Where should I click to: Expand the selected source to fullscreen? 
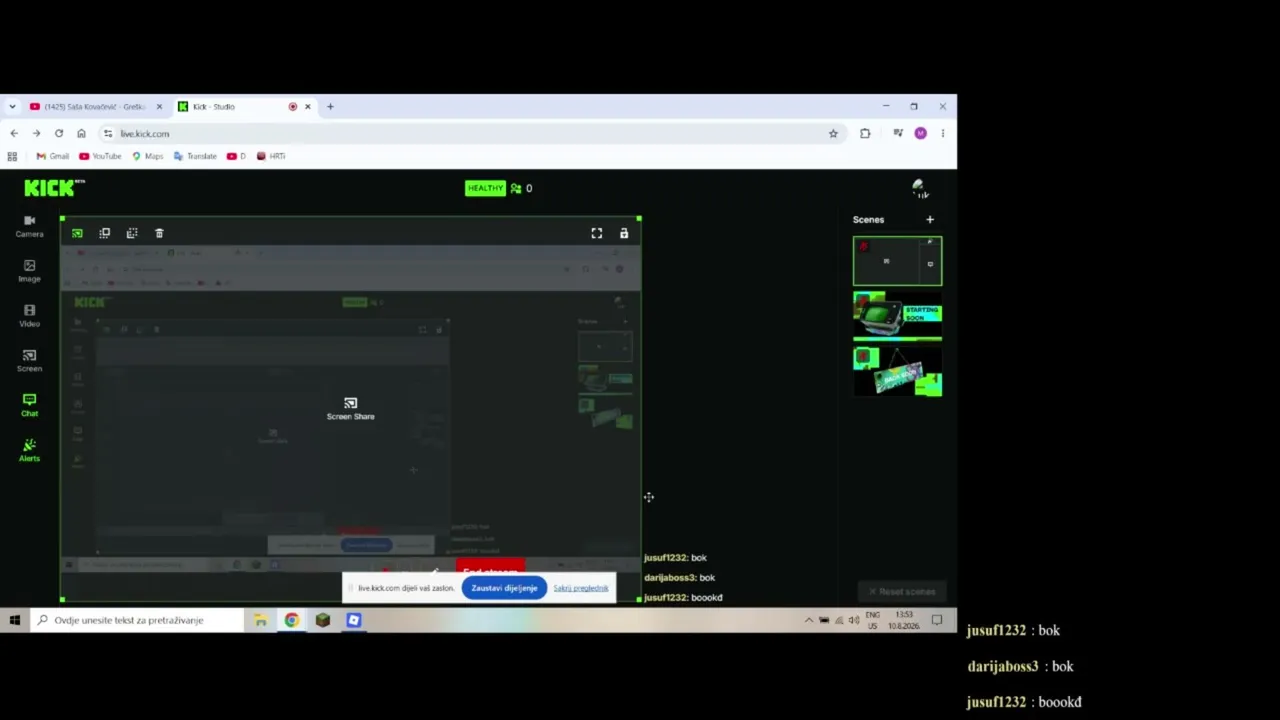(597, 233)
